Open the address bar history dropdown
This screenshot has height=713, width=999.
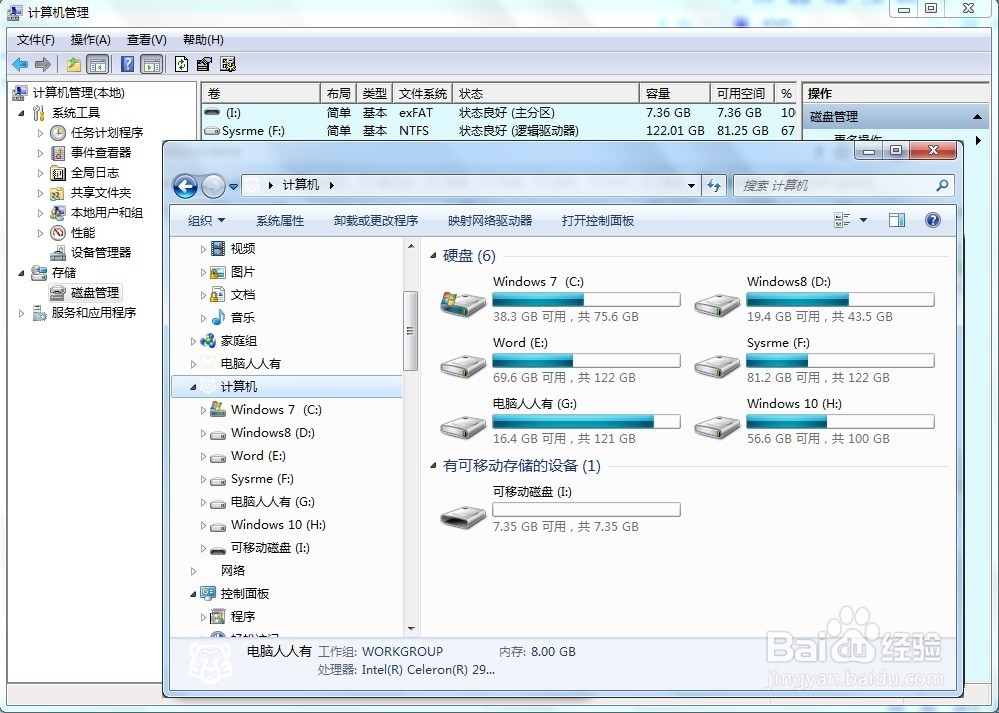click(x=691, y=186)
